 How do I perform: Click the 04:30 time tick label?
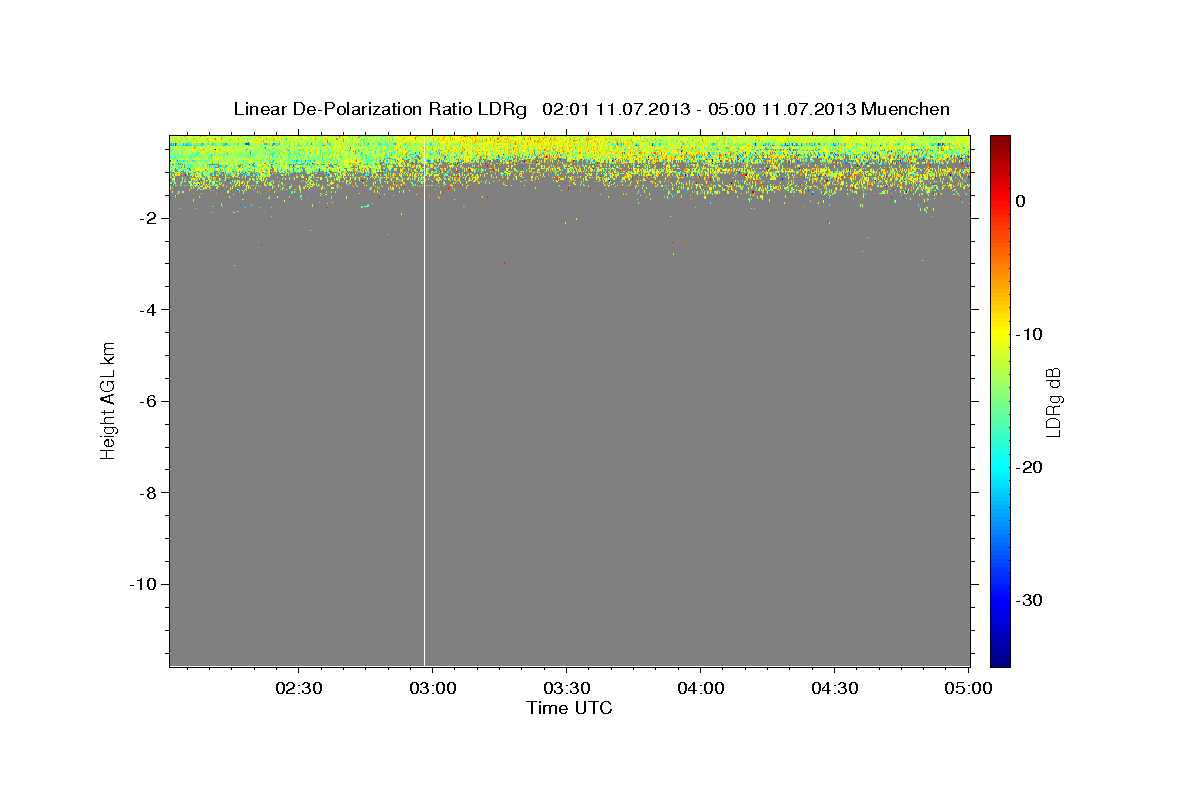click(x=834, y=688)
